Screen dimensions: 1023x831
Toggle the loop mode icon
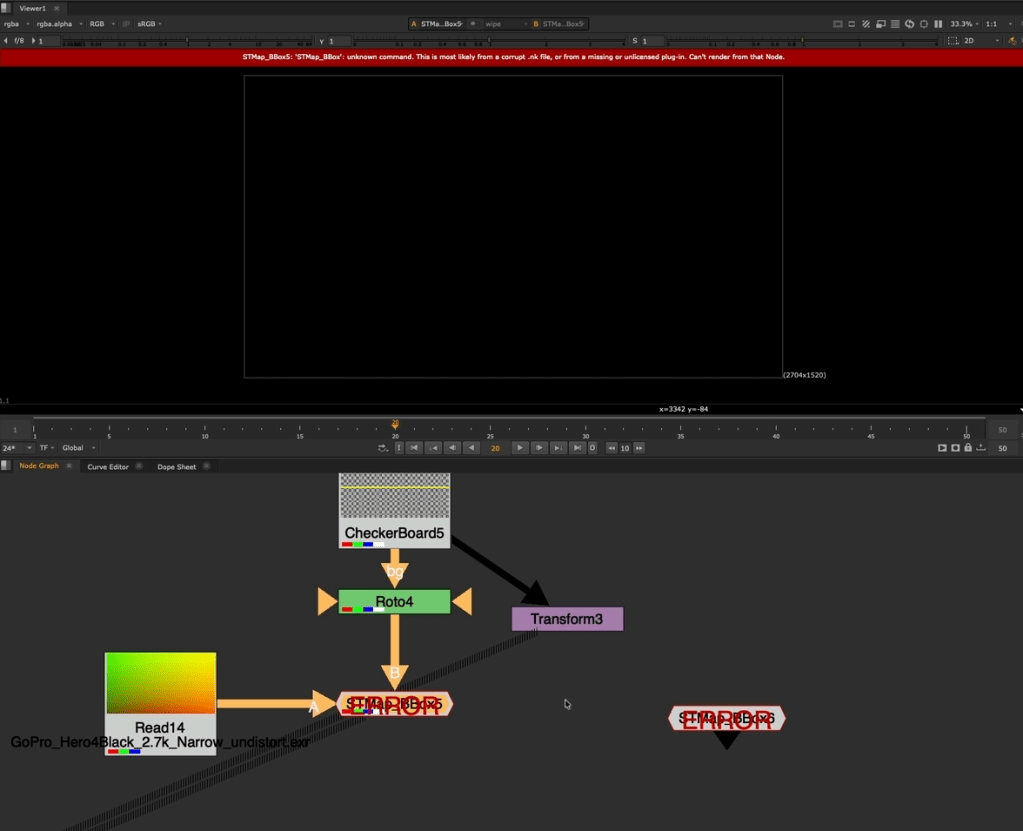pos(382,448)
